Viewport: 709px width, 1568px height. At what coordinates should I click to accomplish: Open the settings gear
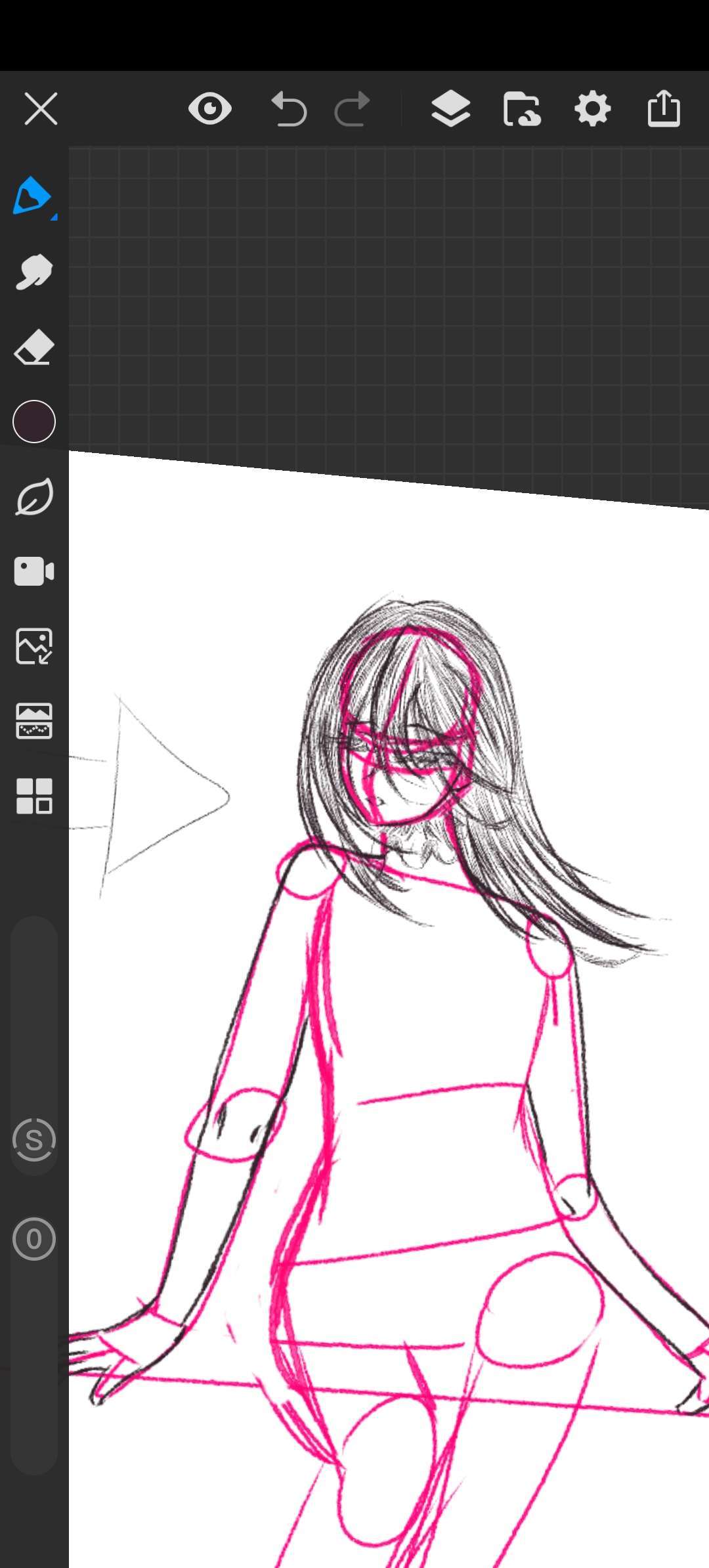593,108
